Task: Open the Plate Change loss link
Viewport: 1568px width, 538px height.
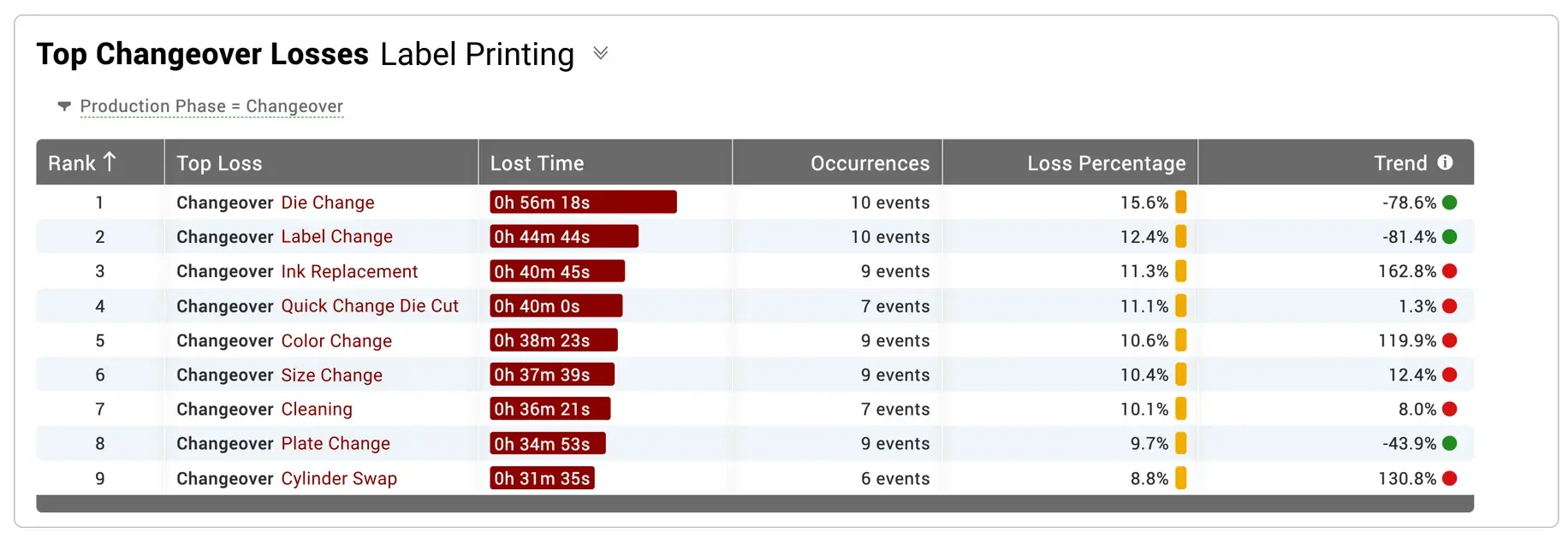Action: 336,443
